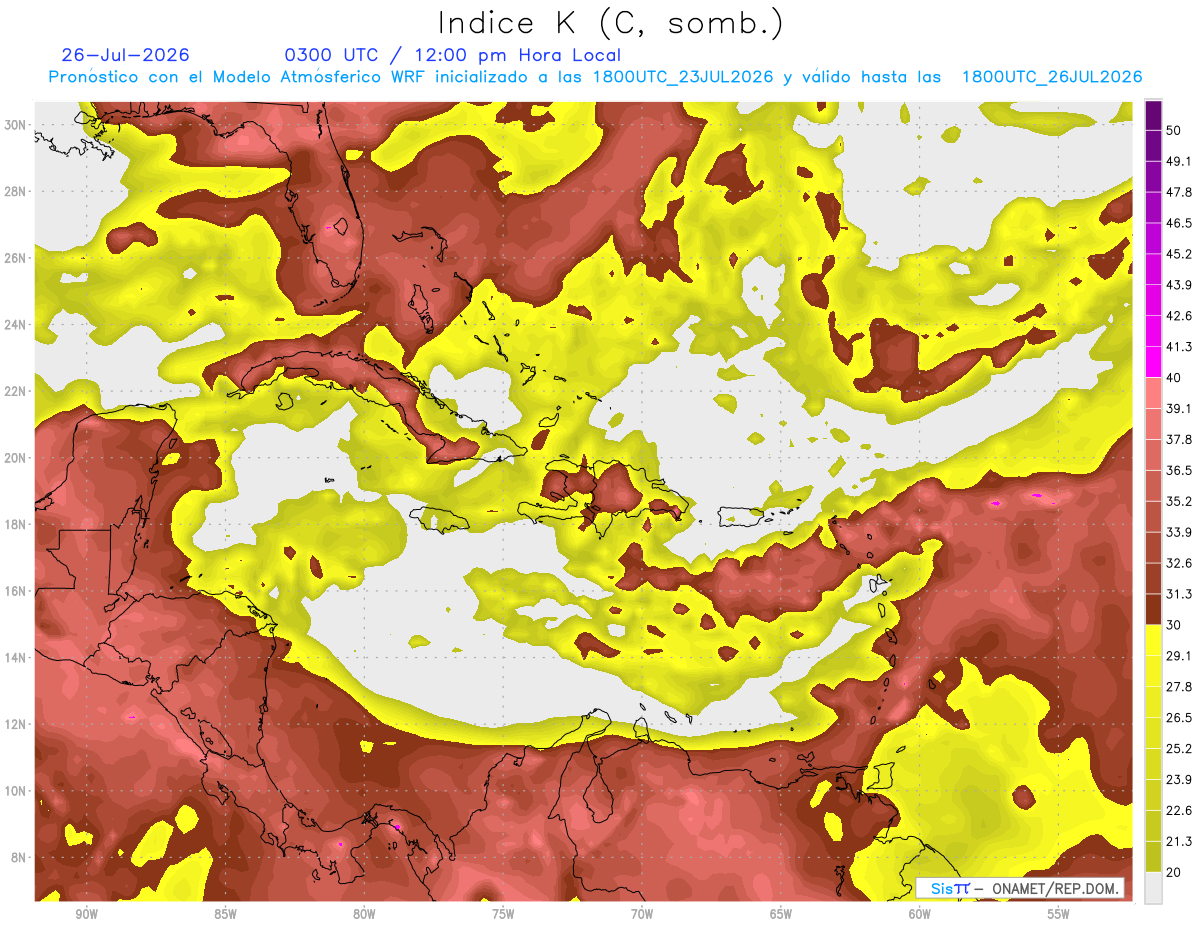This screenshot has width=1200, height=927.
Task: Click the 28N latitude axis label
Action: pyautogui.click(x=16, y=191)
